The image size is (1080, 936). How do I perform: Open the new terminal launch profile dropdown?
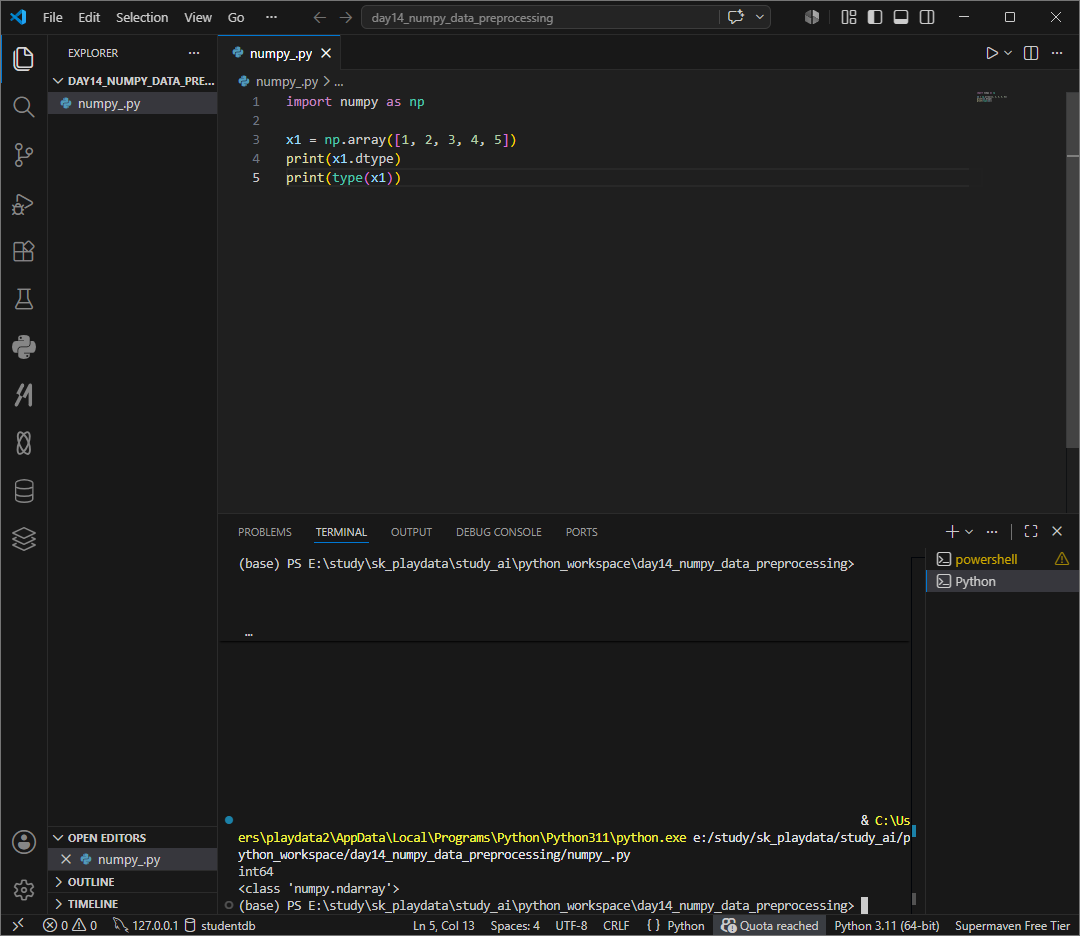[969, 532]
